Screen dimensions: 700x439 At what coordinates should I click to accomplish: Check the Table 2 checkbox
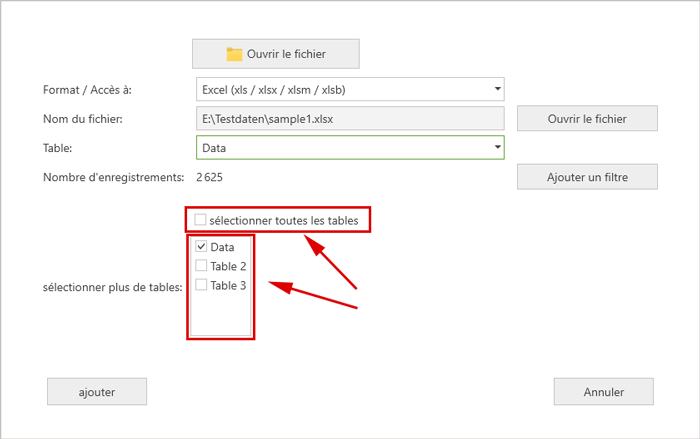coord(201,266)
